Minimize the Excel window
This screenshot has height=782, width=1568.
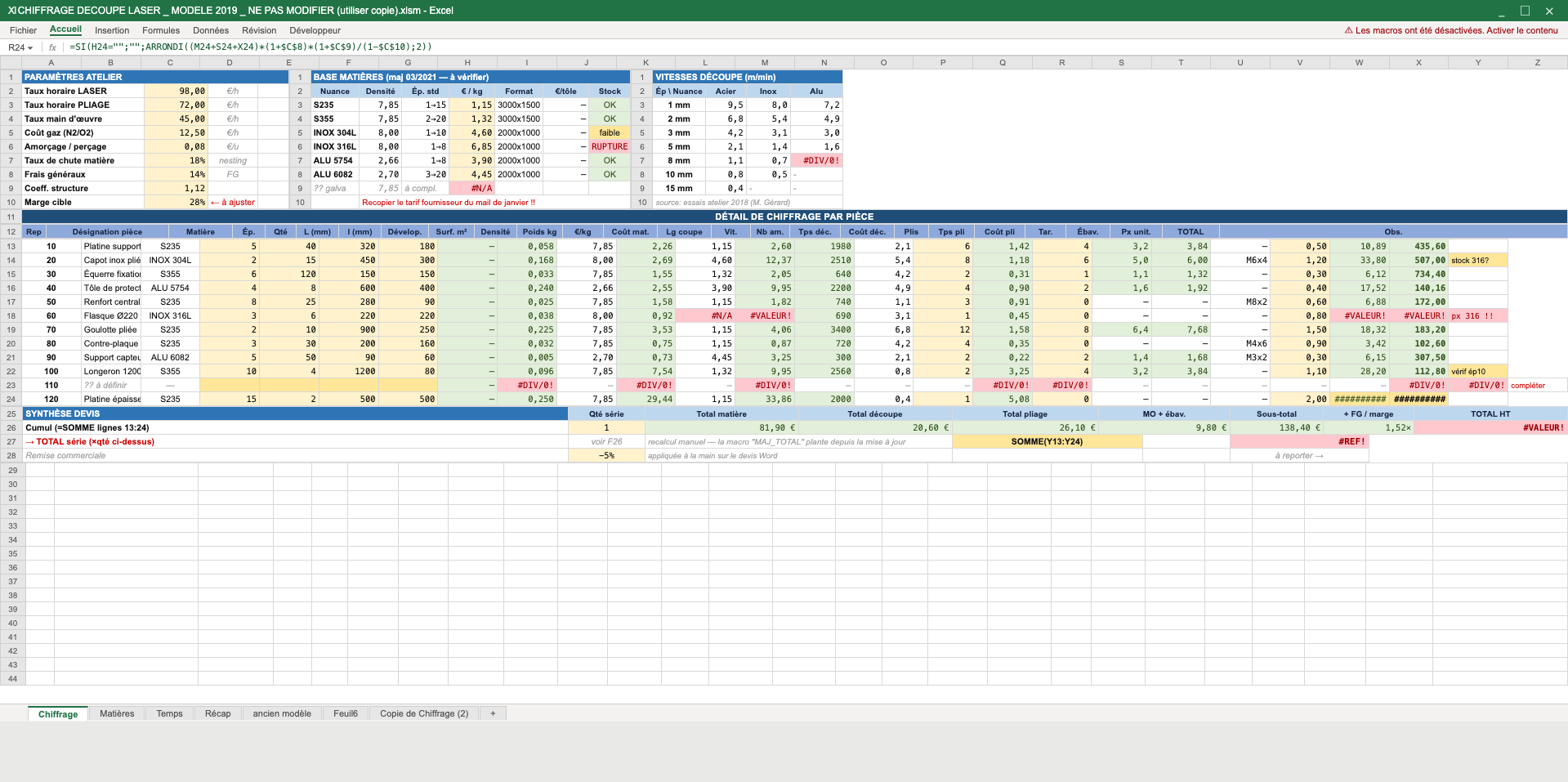point(1502,12)
